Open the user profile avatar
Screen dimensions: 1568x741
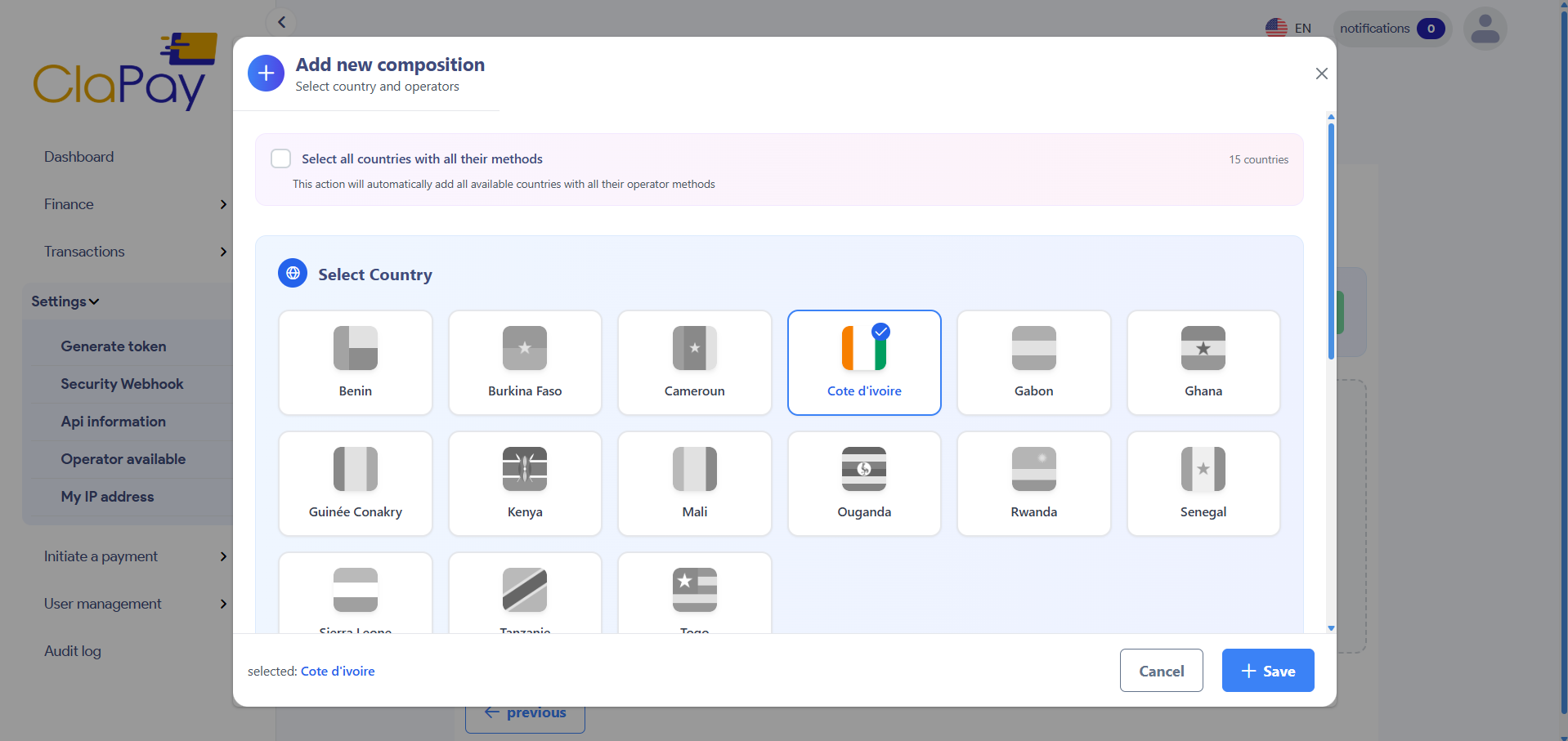[x=1484, y=28]
